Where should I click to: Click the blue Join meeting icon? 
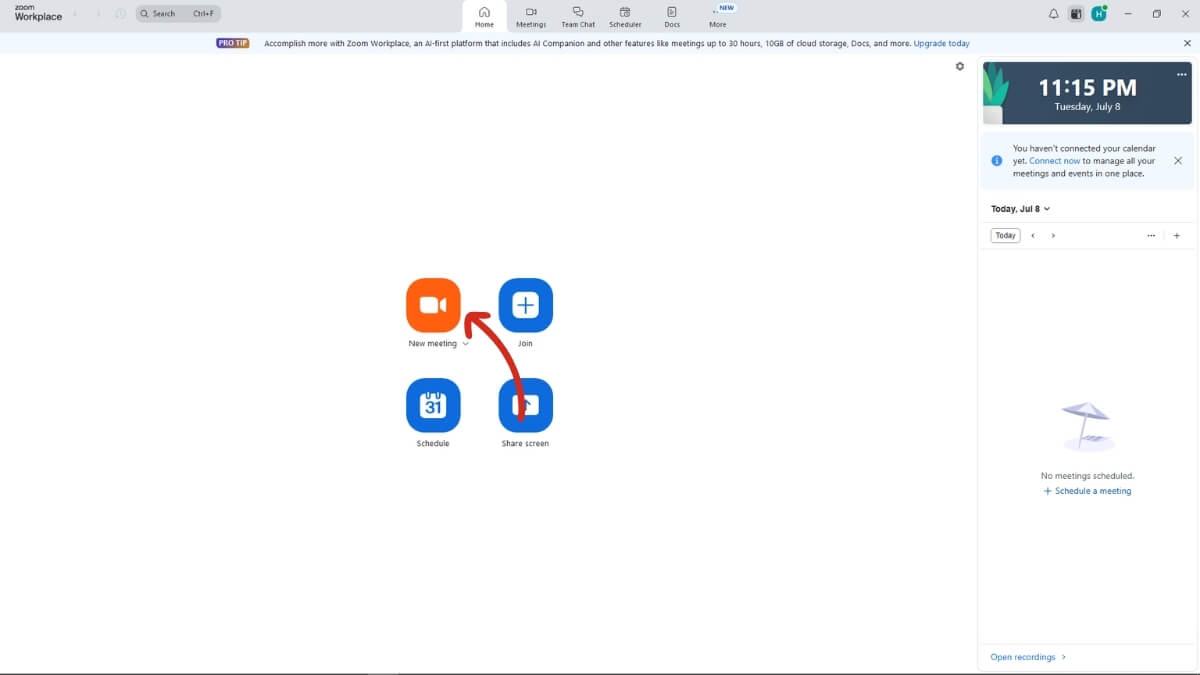point(525,305)
